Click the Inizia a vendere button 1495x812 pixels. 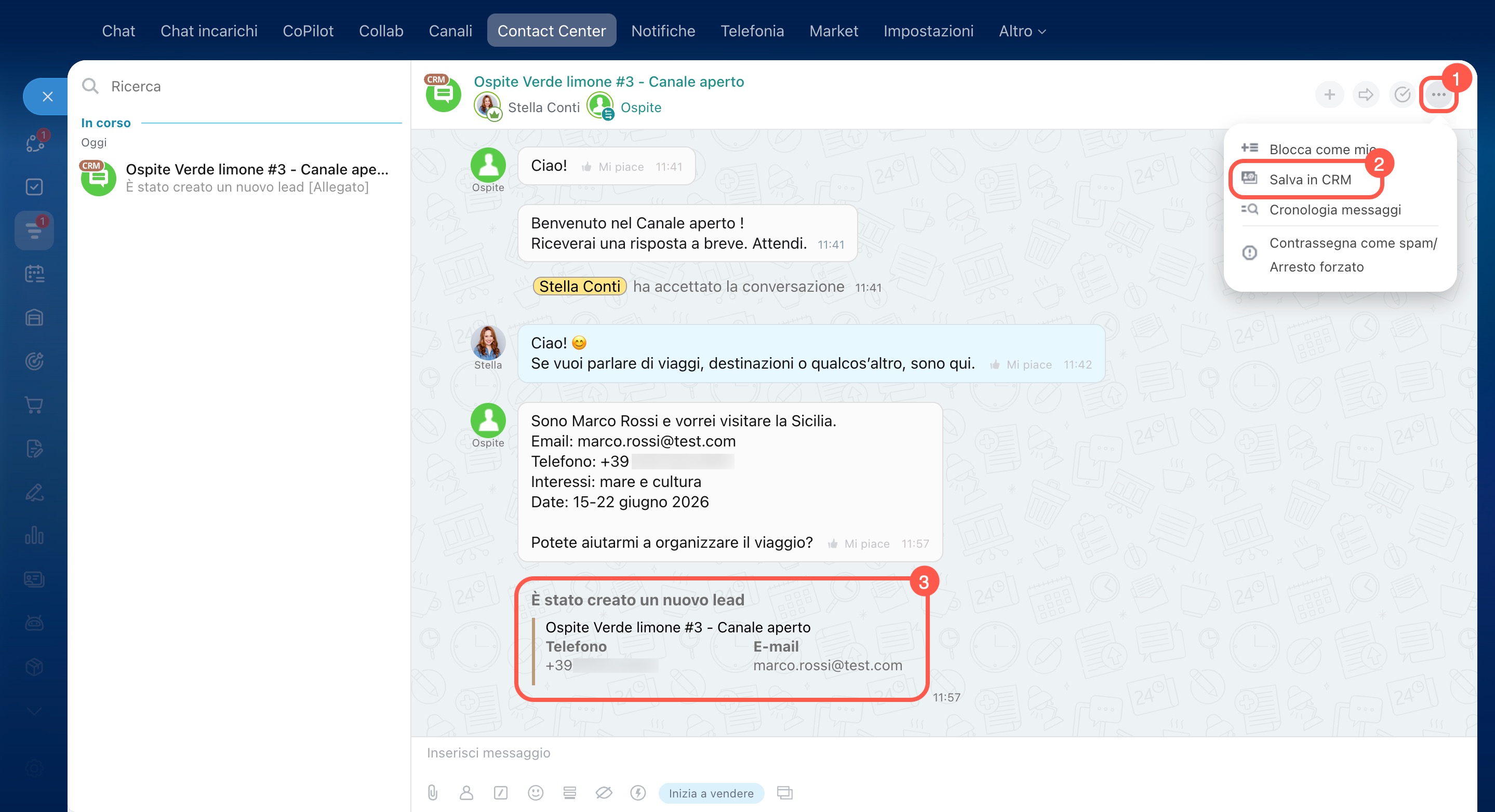click(710, 793)
